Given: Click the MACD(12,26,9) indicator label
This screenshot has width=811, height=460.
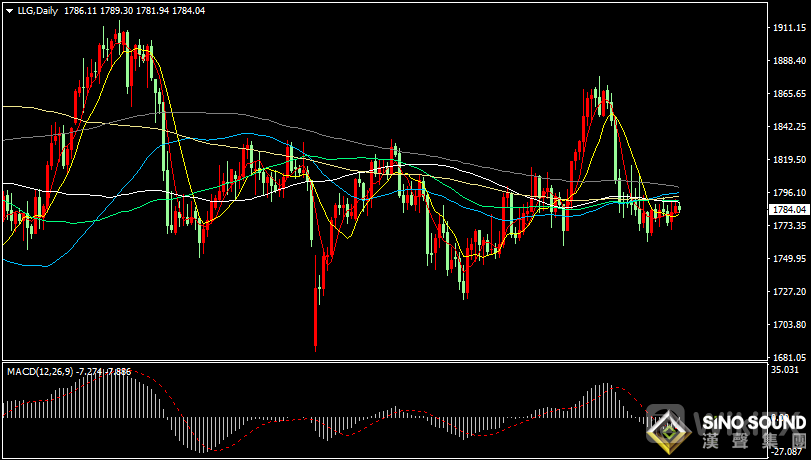Looking at the screenshot, I should coord(37,371).
